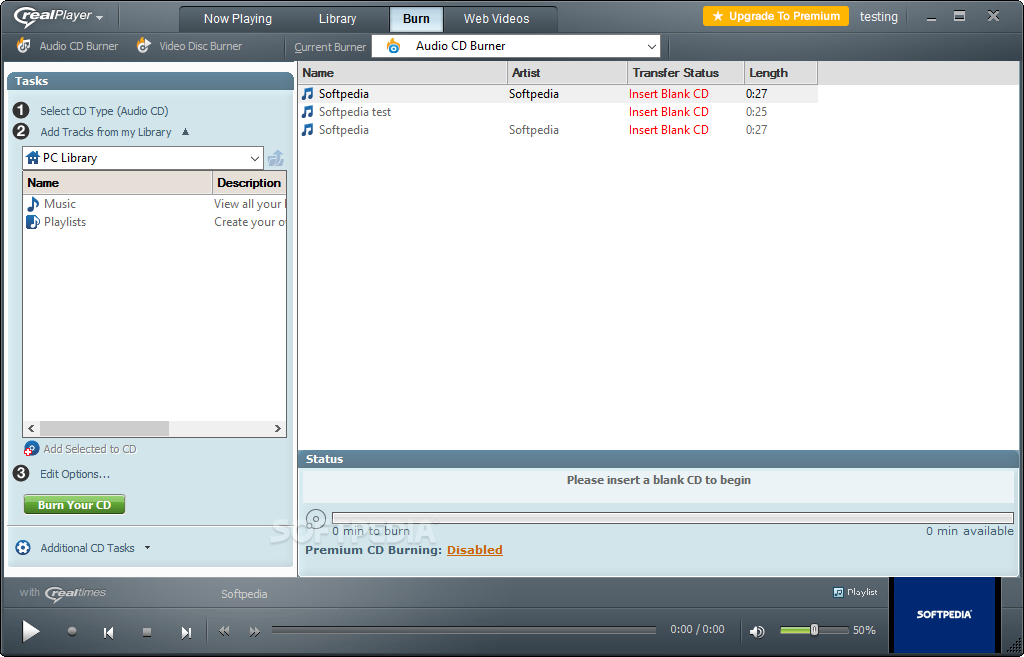1024x657 pixels.
Task: Click the Additional CD Tasks gear icon
Action: pyautogui.click(x=23, y=548)
